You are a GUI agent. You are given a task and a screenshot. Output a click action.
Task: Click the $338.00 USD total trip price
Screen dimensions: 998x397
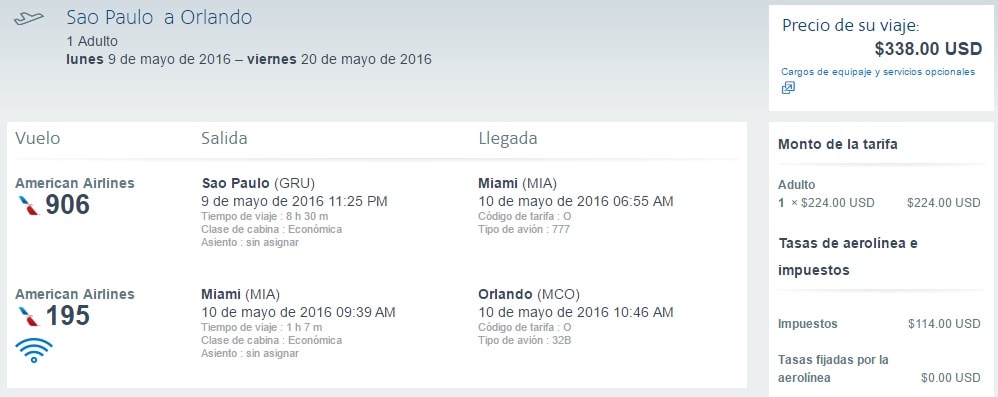(929, 49)
